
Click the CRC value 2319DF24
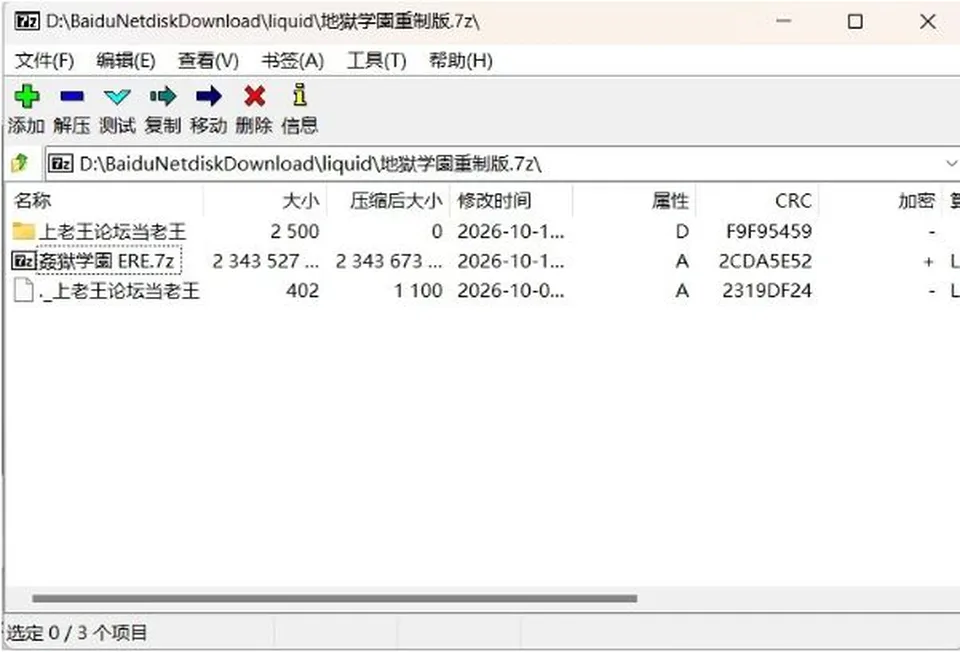coord(767,291)
